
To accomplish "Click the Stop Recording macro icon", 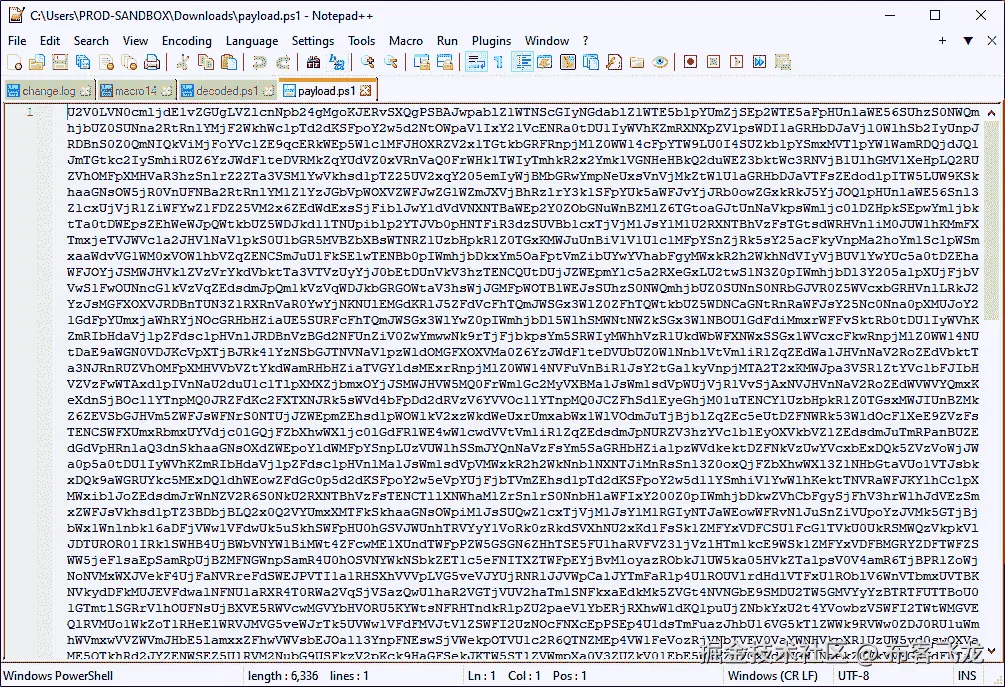I will point(713,62).
